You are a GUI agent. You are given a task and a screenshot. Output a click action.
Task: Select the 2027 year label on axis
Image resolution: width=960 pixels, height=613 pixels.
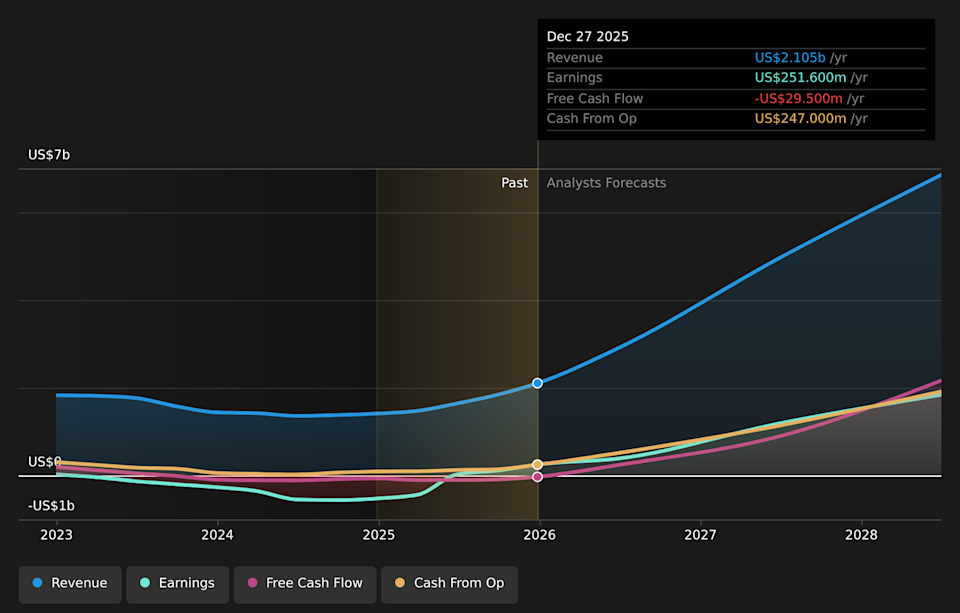pos(700,535)
